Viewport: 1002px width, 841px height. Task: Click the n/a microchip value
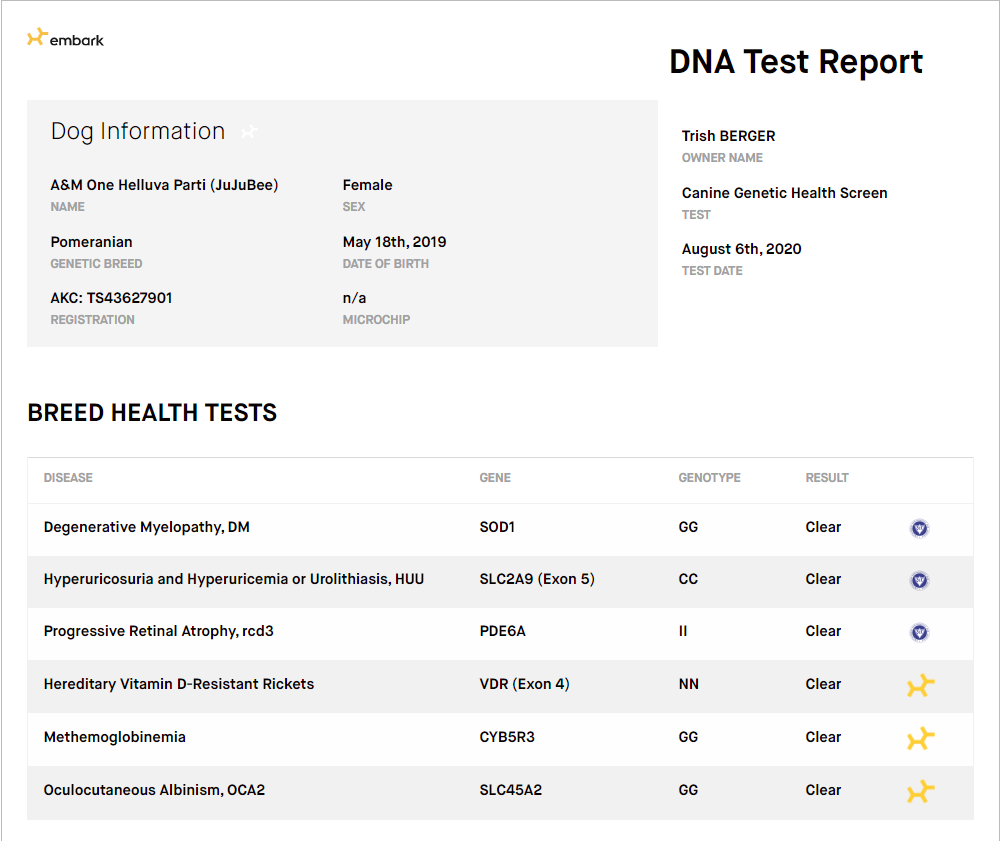click(354, 298)
